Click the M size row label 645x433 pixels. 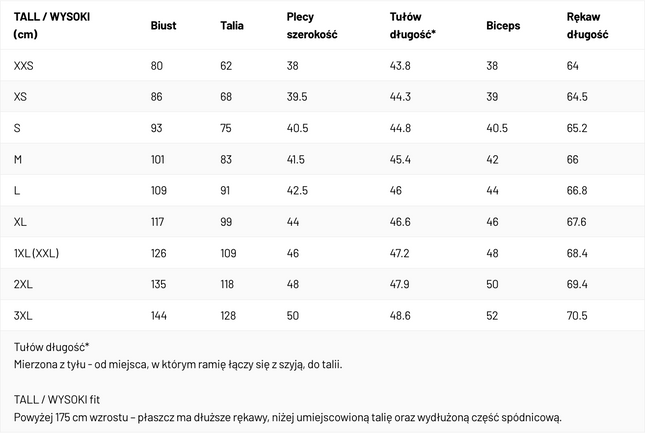point(18,159)
